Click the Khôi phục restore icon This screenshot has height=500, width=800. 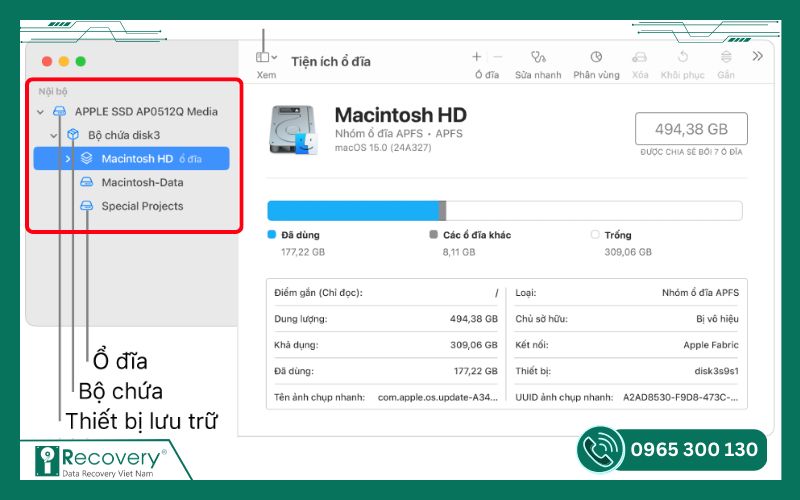[x=683, y=57]
